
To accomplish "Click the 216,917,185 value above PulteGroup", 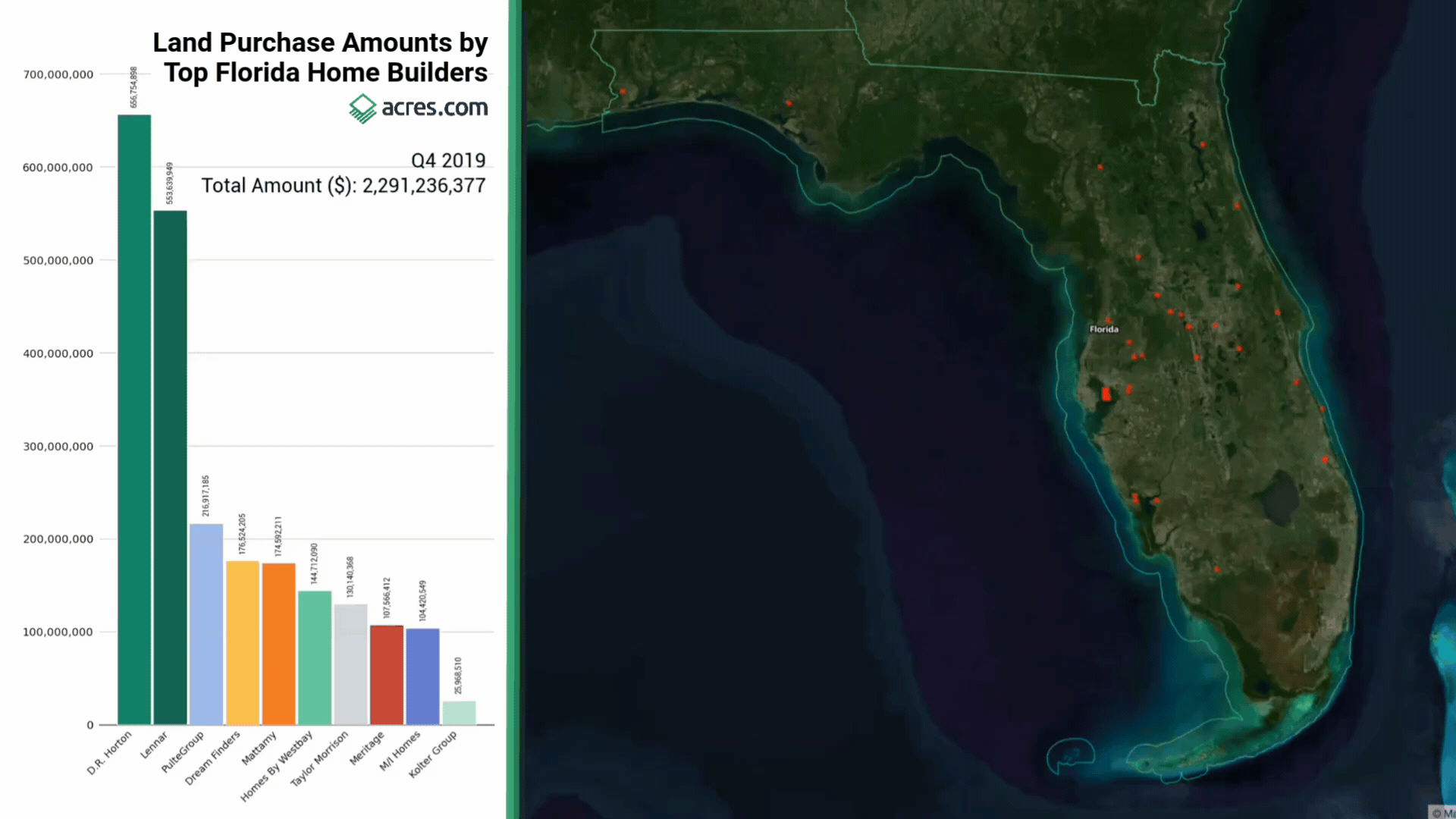I will (206, 496).
